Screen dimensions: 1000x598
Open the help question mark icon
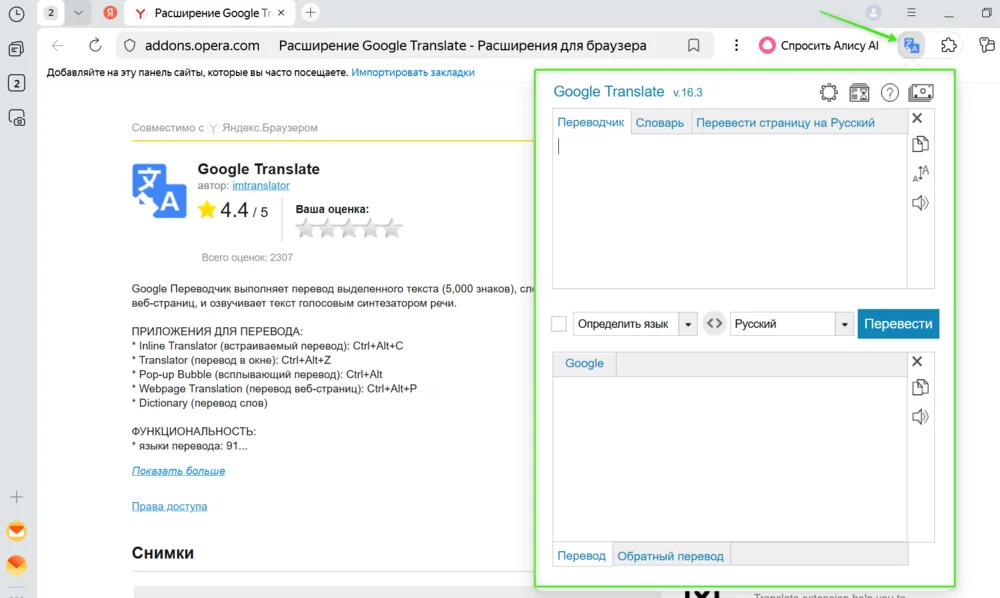coord(890,92)
